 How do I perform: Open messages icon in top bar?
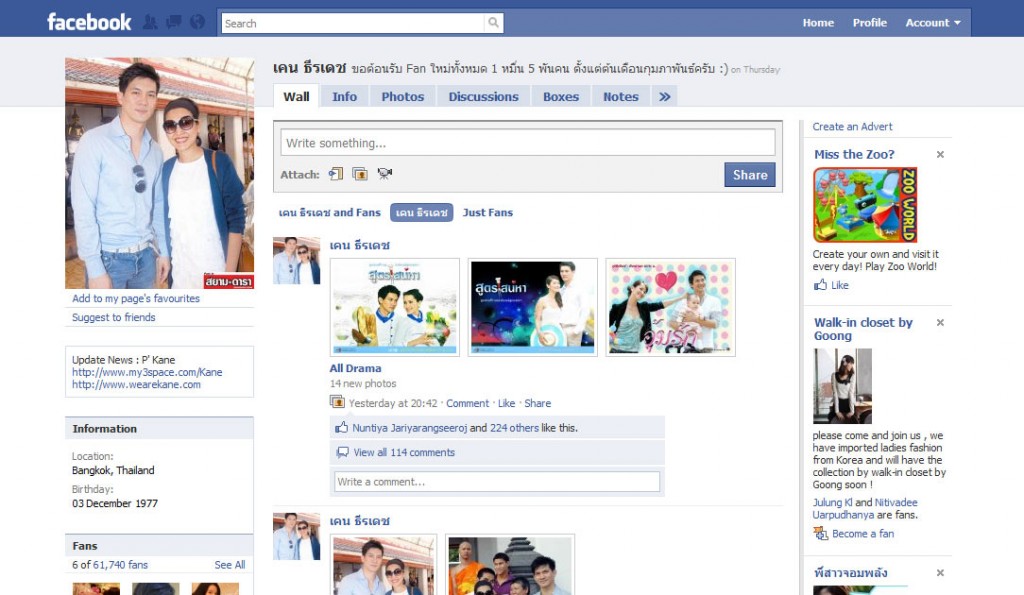tap(174, 22)
